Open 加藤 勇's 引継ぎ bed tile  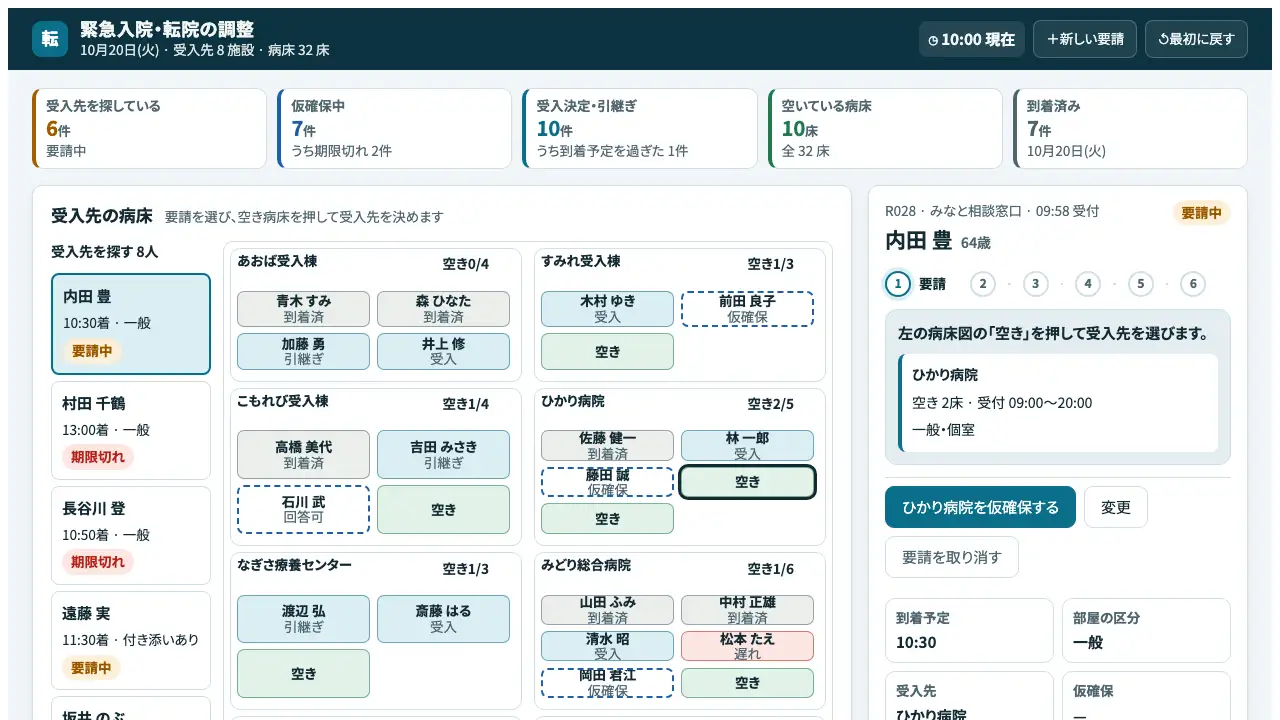pos(303,351)
